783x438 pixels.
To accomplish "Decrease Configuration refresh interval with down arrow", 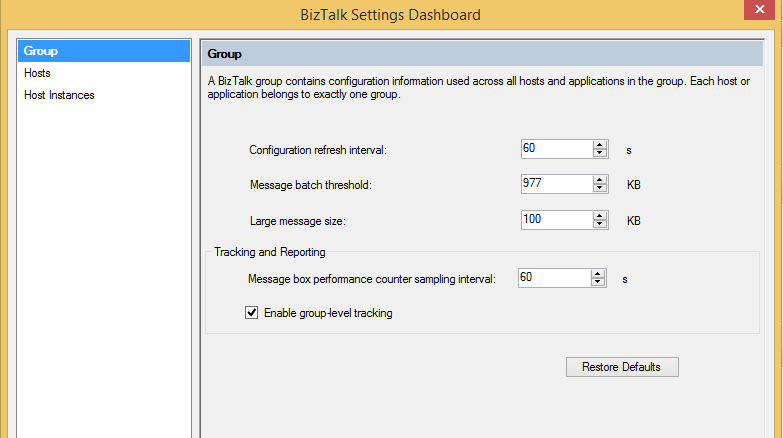I will coord(600,153).
